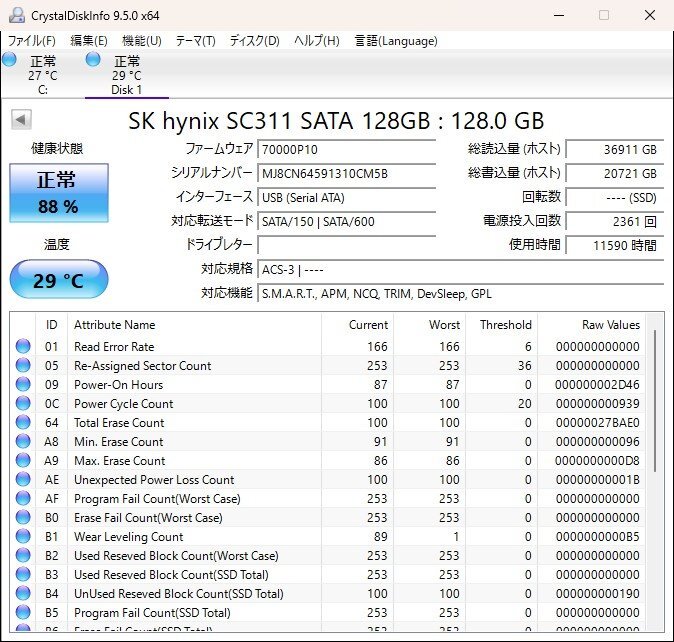This screenshot has width=674, height=642.
Task: Click raw value 00000027BAE0
Action: click(x=597, y=423)
